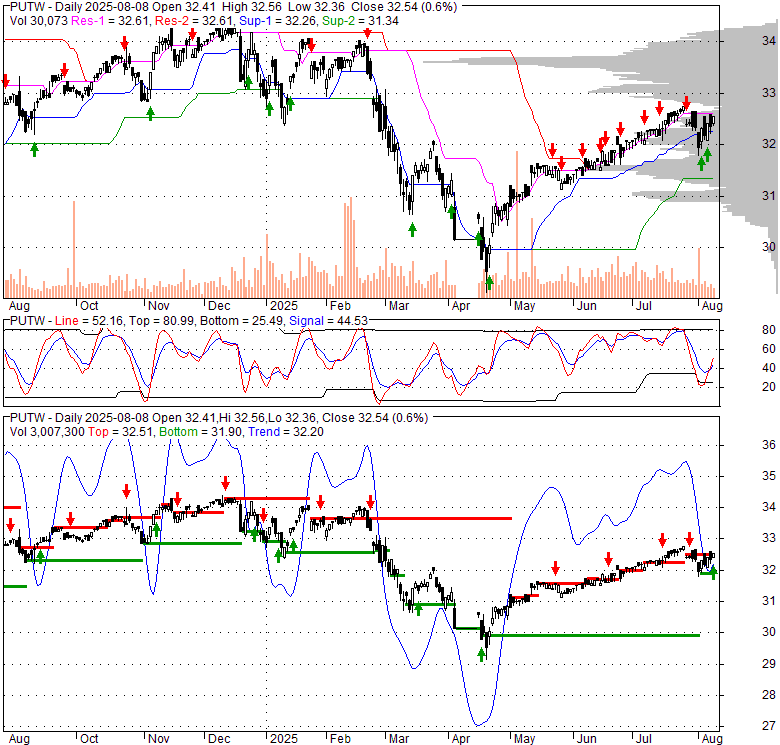Click the 2025 label on the top chart's time axis

(x=284, y=306)
